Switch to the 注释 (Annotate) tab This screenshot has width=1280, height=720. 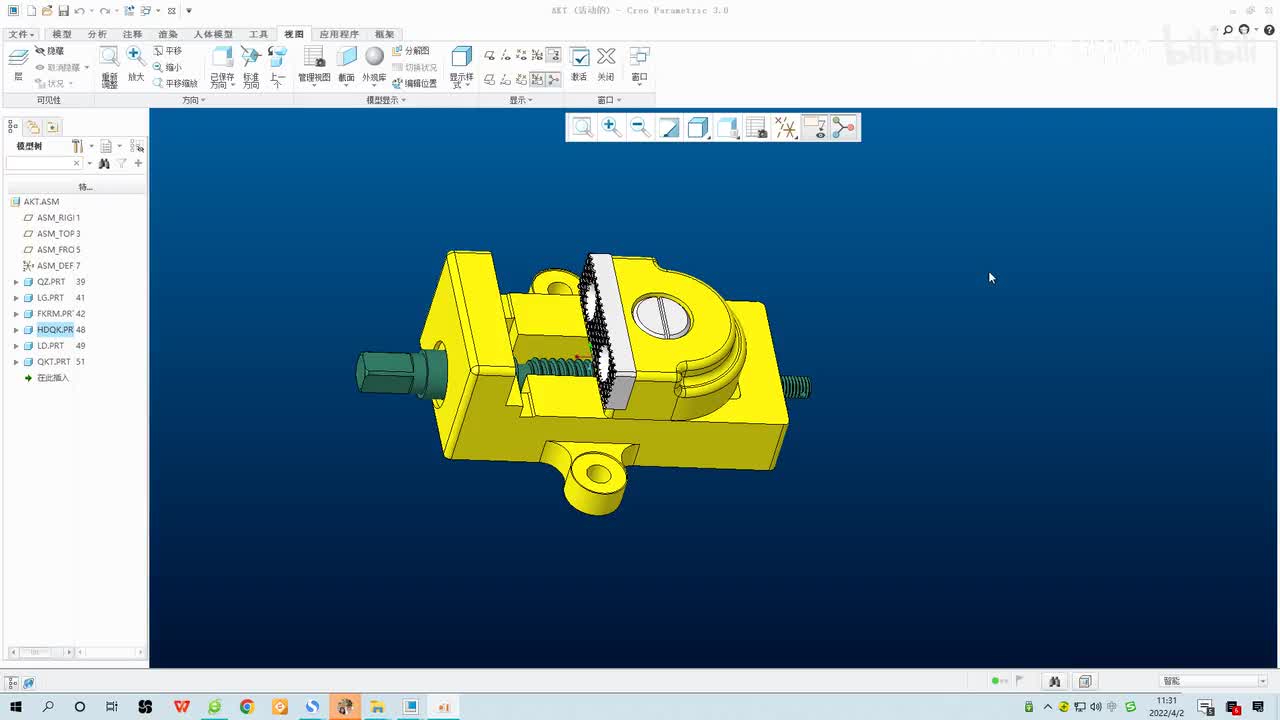(x=132, y=34)
